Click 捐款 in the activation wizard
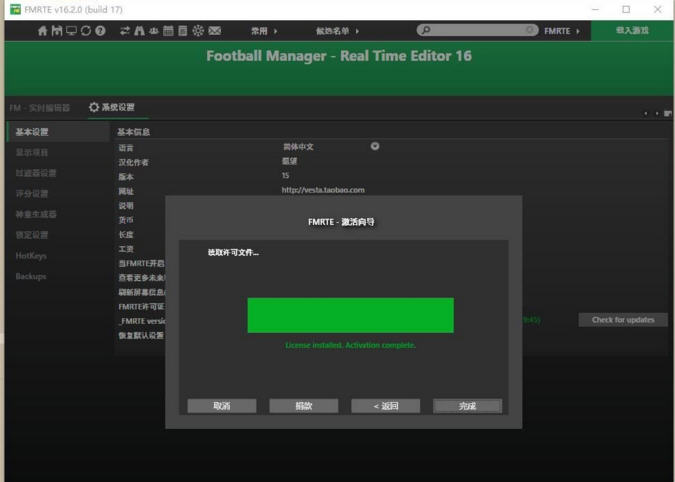This screenshot has height=482, width=675. tap(303, 406)
